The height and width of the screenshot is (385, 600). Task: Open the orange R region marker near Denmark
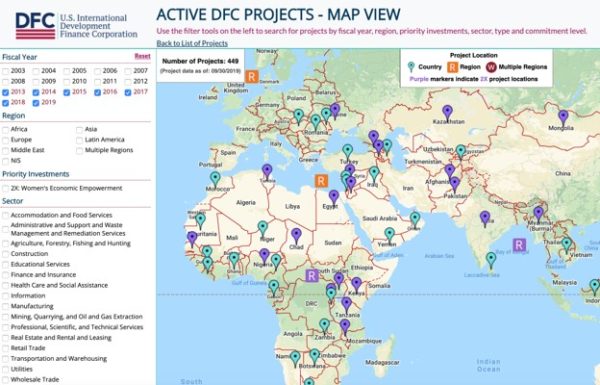coord(252,77)
